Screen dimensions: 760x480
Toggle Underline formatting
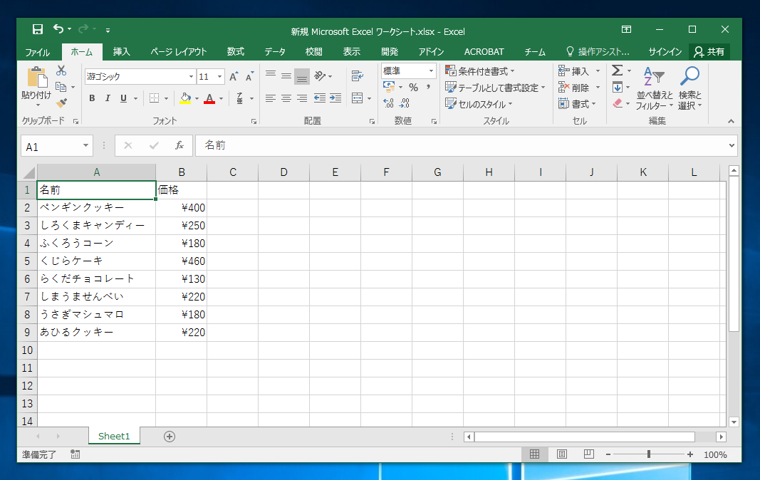click(123, 98)
